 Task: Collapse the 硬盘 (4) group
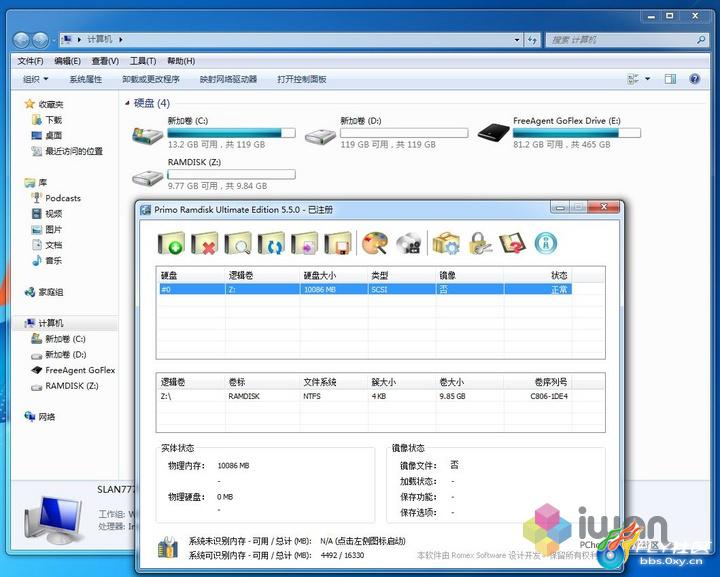click(x=127, y=103)
